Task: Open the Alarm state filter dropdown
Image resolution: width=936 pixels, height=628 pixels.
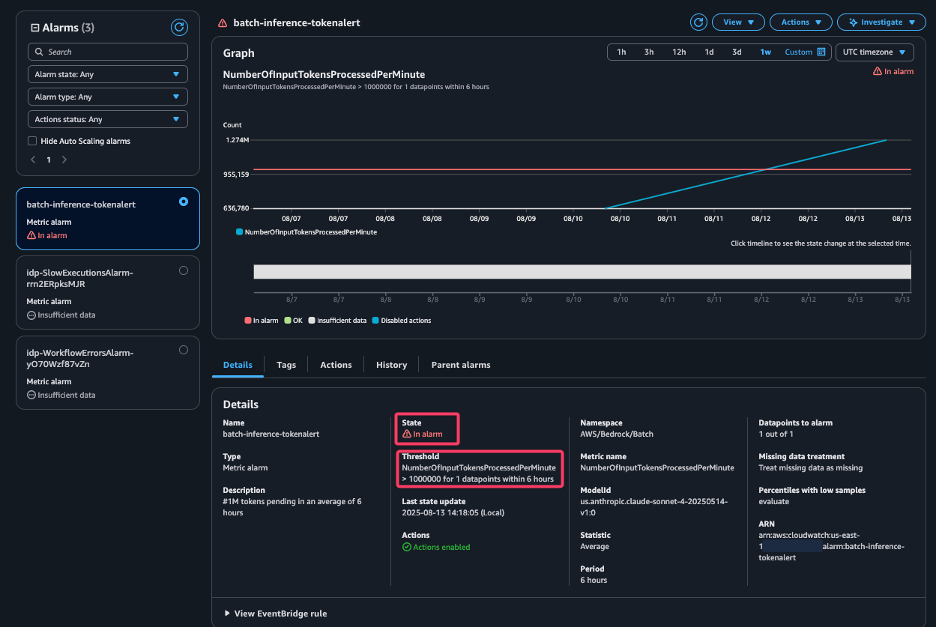Action: (107, 73)
